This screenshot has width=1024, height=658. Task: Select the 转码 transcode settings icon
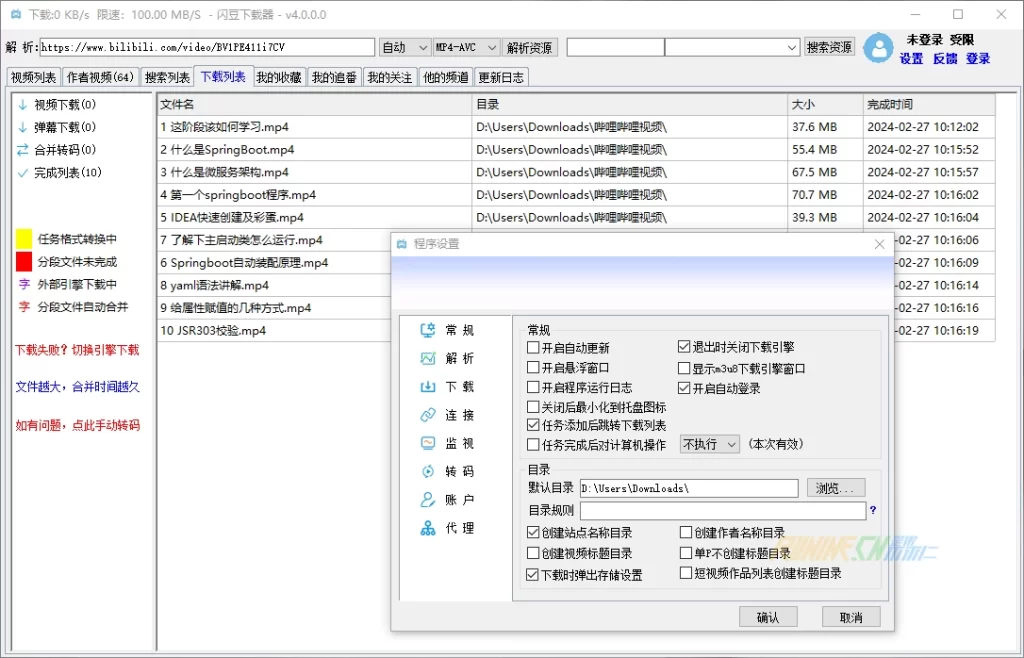tap(428, 471)
